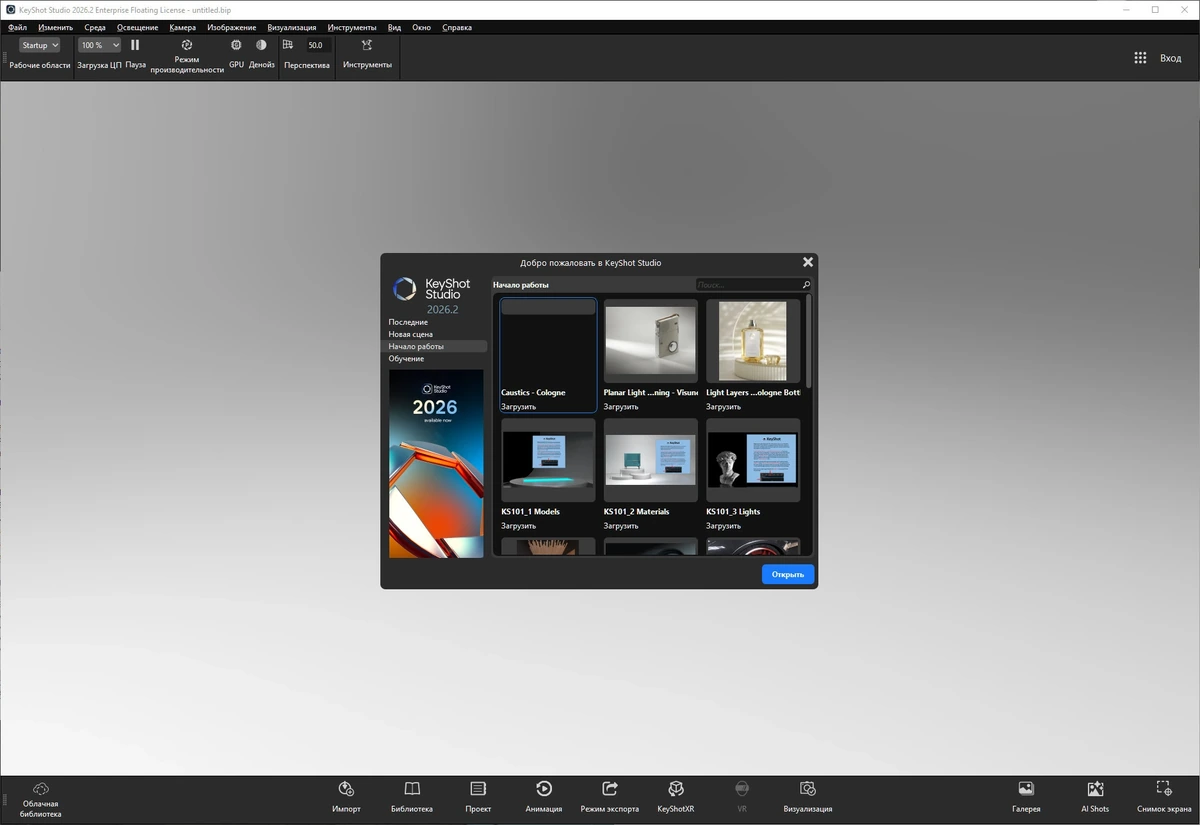This screenshot has width=1200, height=825.
Task: Click Загрузить under Light Layers scene
Action: [x=724, y=407]
